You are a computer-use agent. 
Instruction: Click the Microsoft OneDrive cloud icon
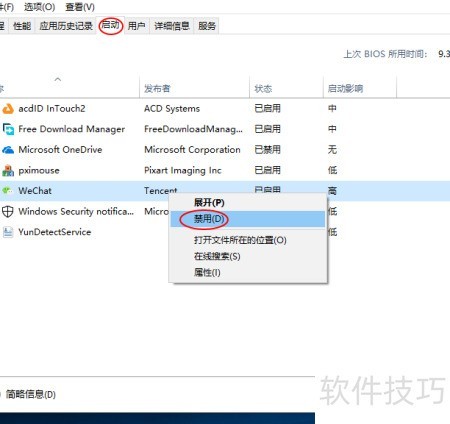click(x=8, y=150)
